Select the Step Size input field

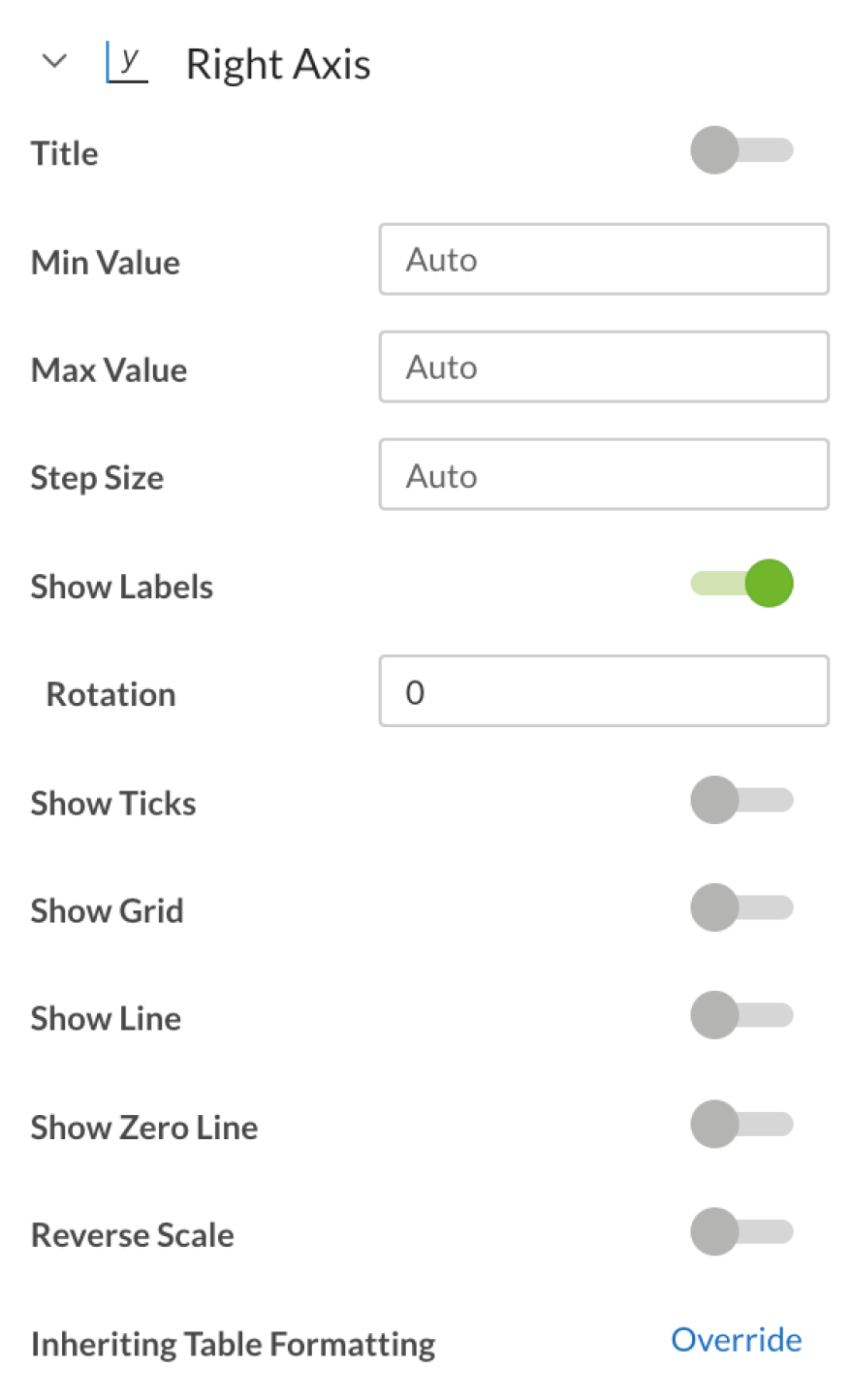604,474
